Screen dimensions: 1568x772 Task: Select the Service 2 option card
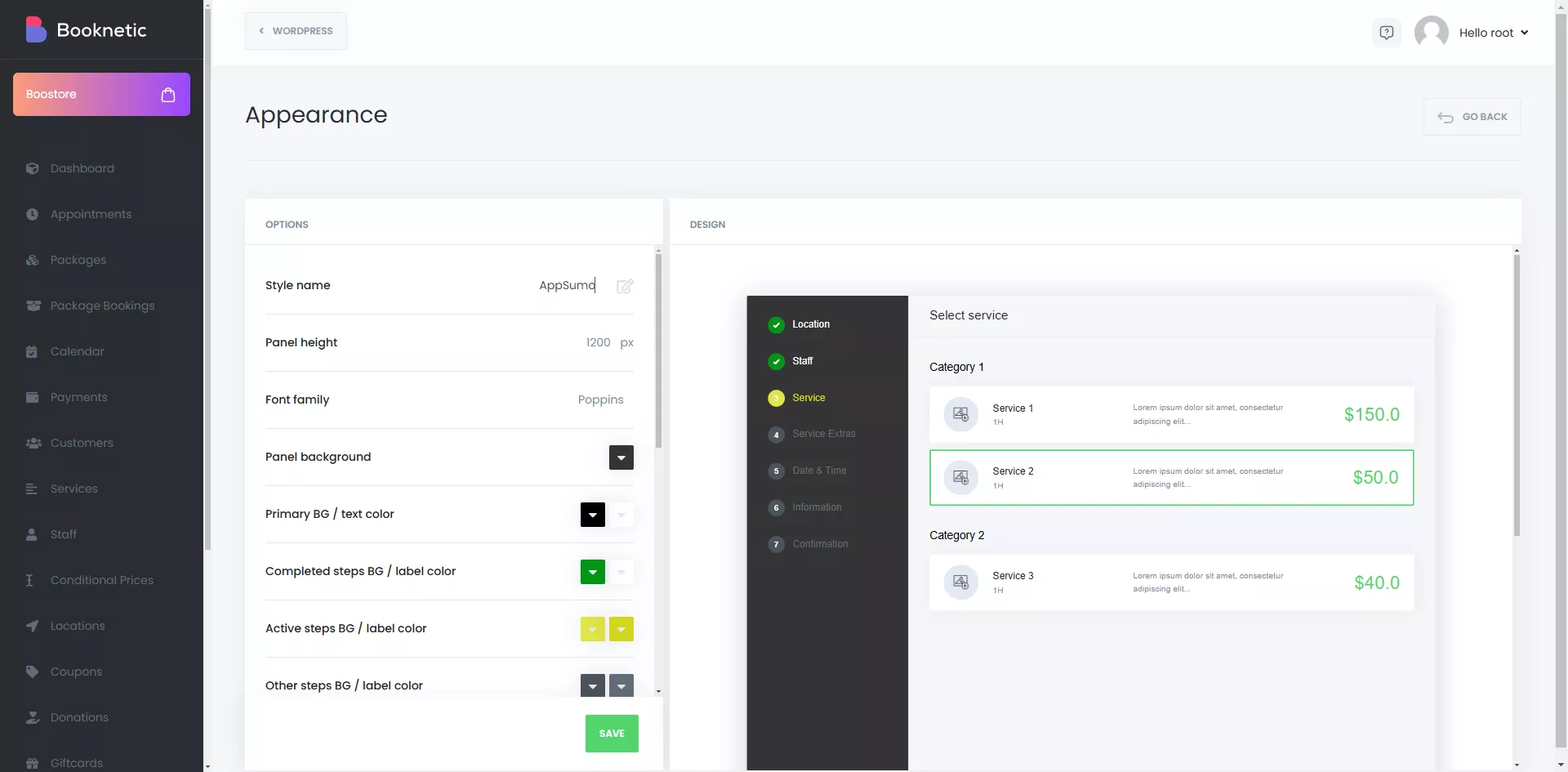[1170, 478]
